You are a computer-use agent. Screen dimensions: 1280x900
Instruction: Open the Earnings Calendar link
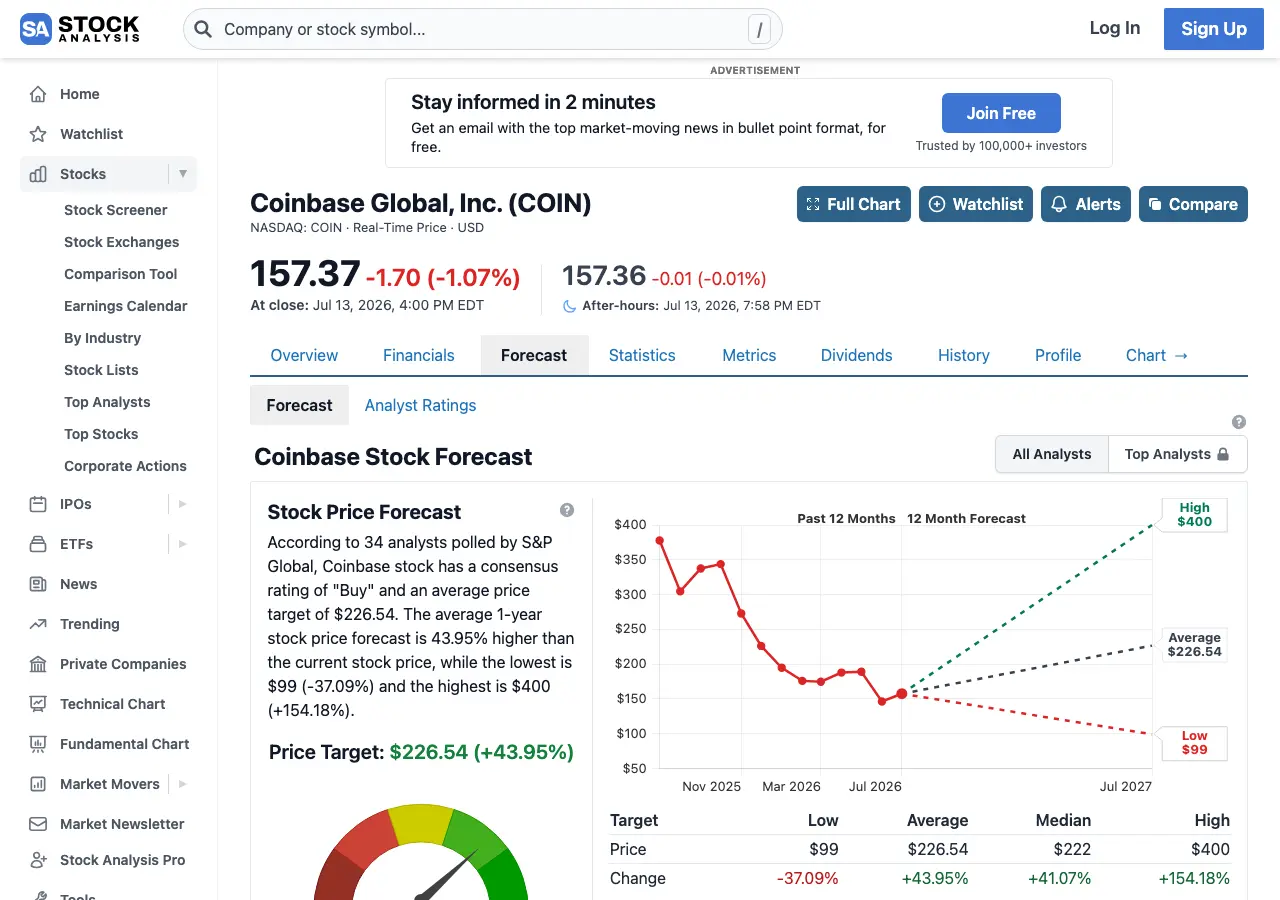pos(126,306)
